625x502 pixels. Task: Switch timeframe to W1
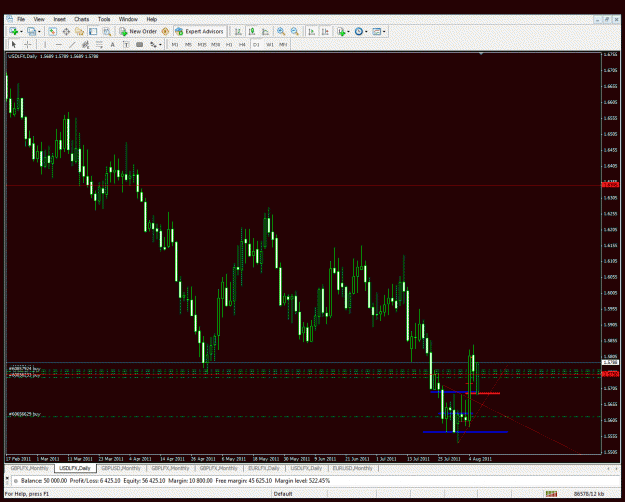point(269,45)
